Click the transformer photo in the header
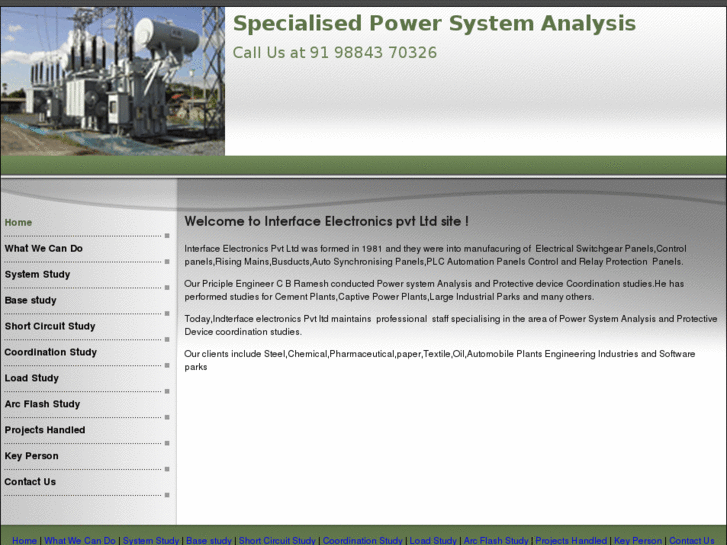The width and height of the screenshot is (727, 545). click(x=112, y=78)
